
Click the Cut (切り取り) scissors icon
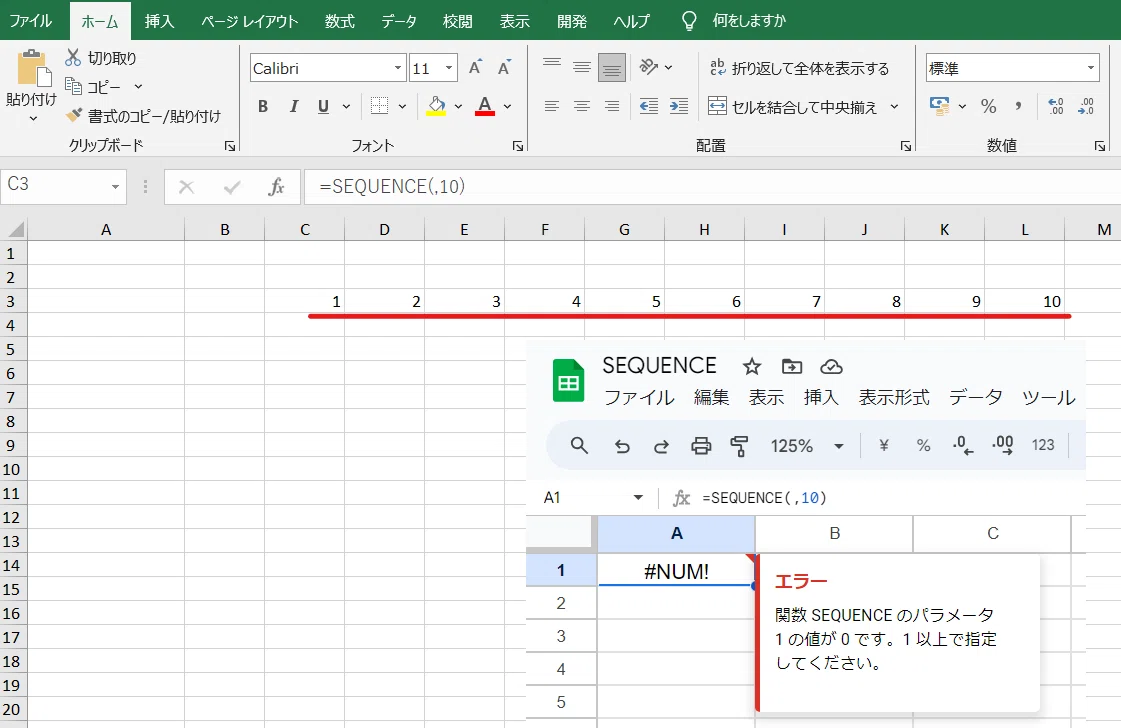click(73, 57)
